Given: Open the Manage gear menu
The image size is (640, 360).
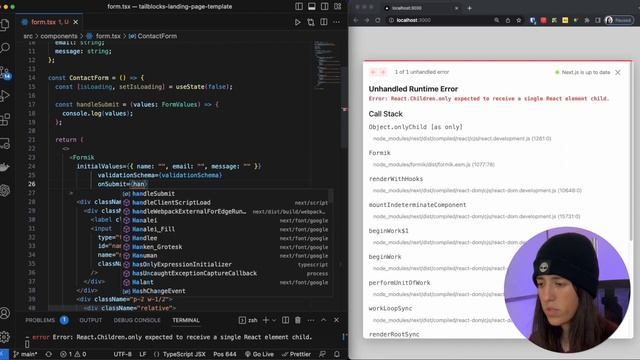Looking at the screenshot, I should (5, 337).
